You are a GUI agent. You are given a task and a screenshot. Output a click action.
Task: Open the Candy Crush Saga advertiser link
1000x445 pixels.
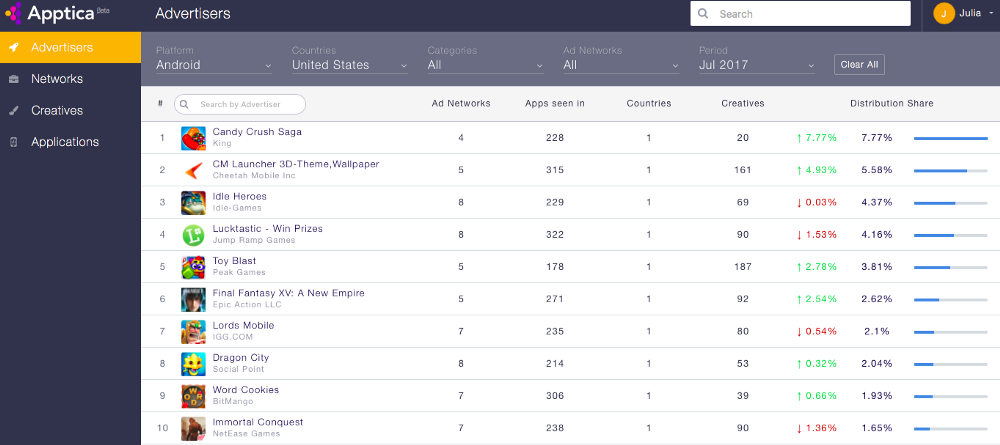(257, 132)
